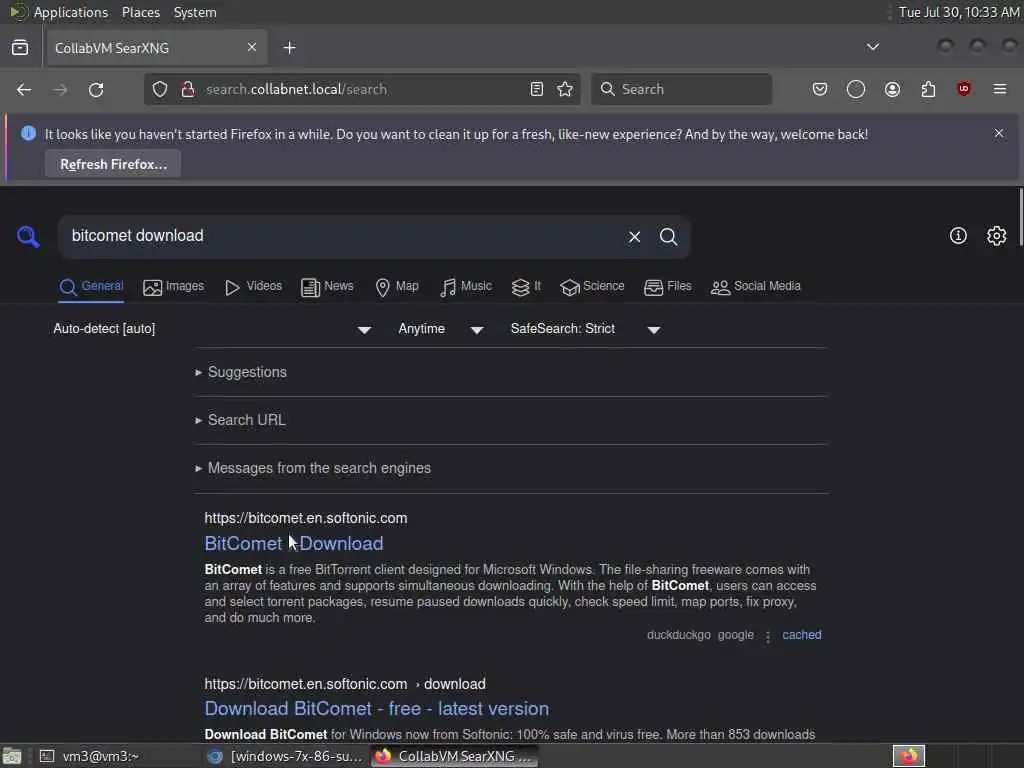
Task: Open the uBlock Origin extension icon
Action: (x=964, y=89)
